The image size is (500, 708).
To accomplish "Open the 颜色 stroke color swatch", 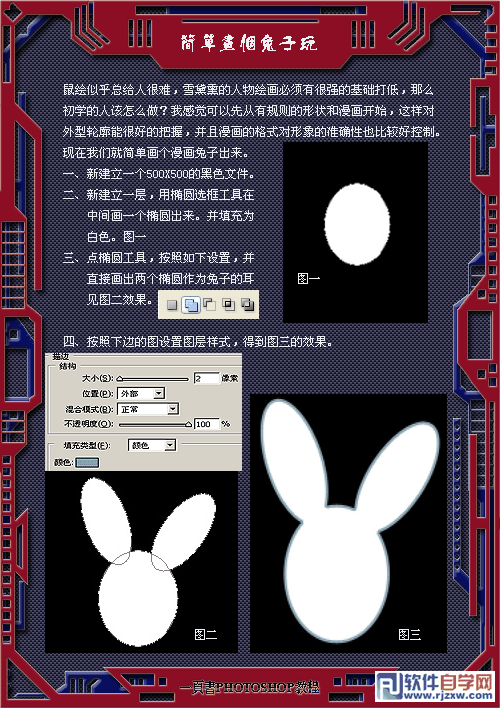I will tap(87, 462).
